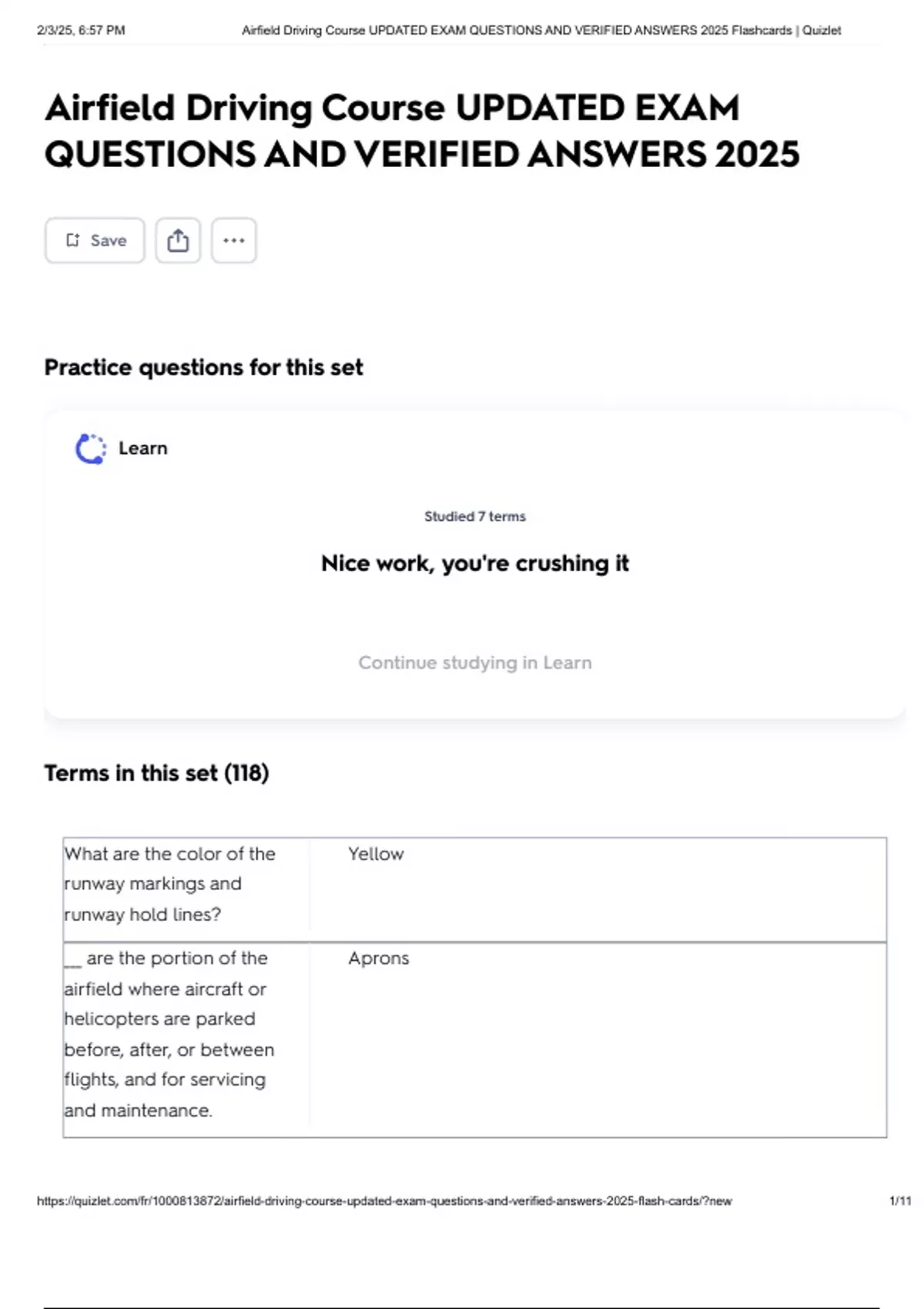The height and width of the screenshot is (1309, 924).
Task: Click the runway markings question card
Action: (x=185, y=884)
